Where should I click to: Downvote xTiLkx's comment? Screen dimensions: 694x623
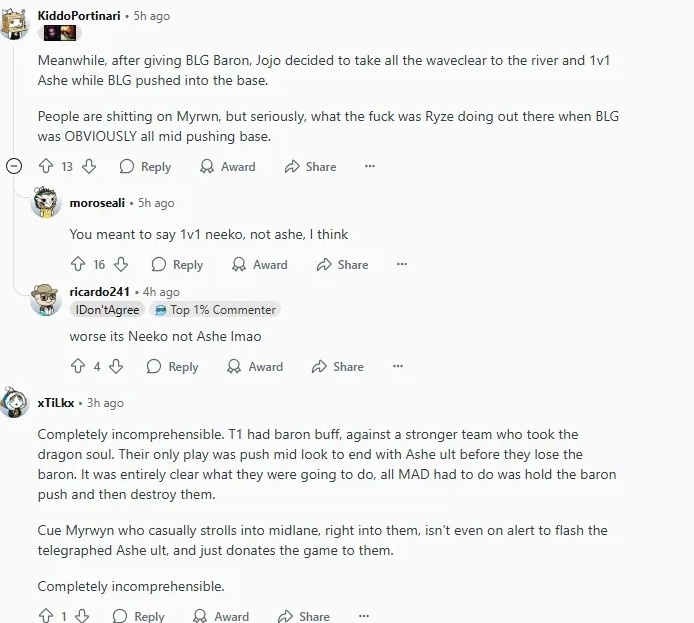coord(82,616)
